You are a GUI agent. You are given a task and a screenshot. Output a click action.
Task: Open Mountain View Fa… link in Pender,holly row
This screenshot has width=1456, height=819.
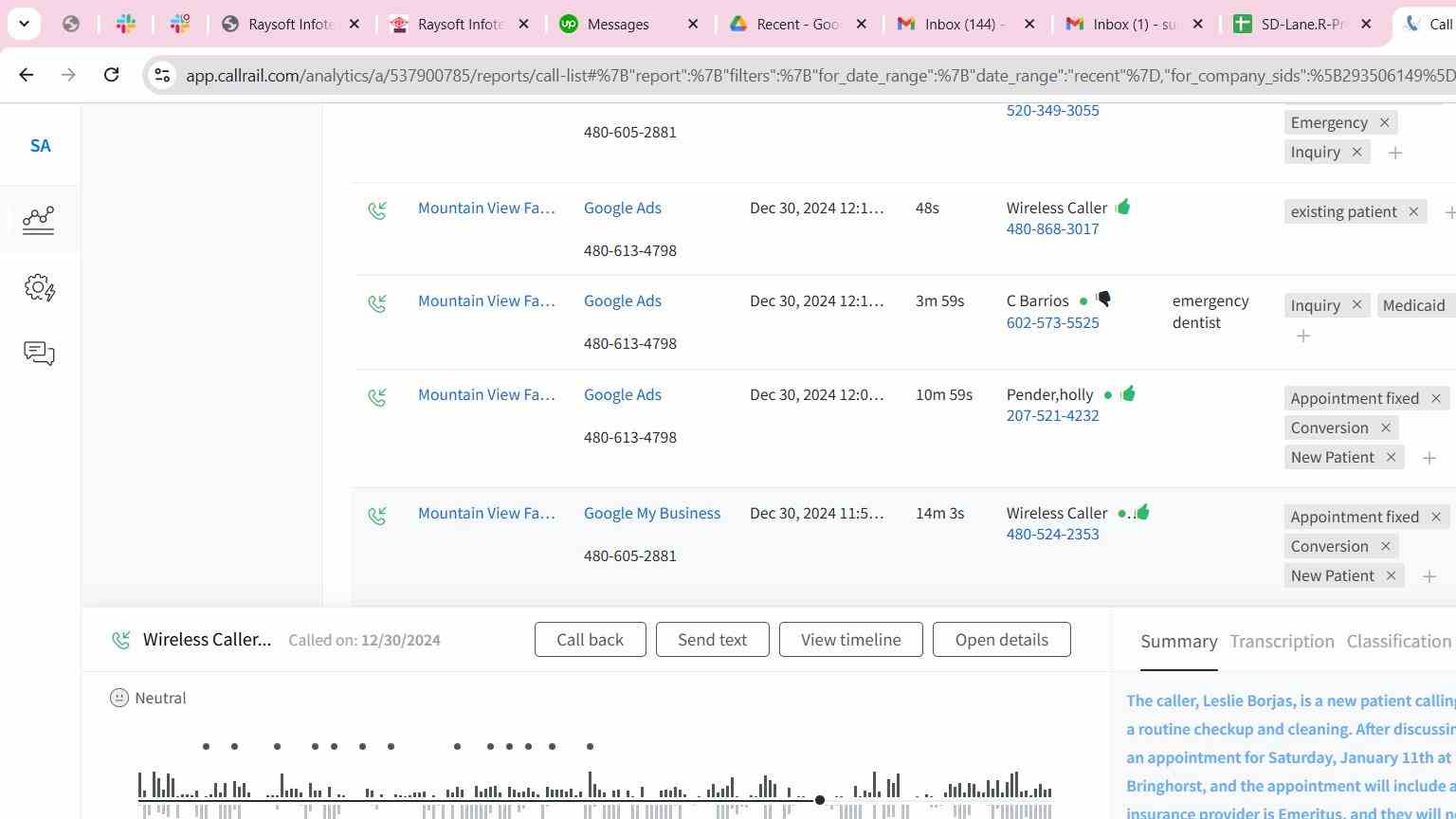(x=486, y=394)
